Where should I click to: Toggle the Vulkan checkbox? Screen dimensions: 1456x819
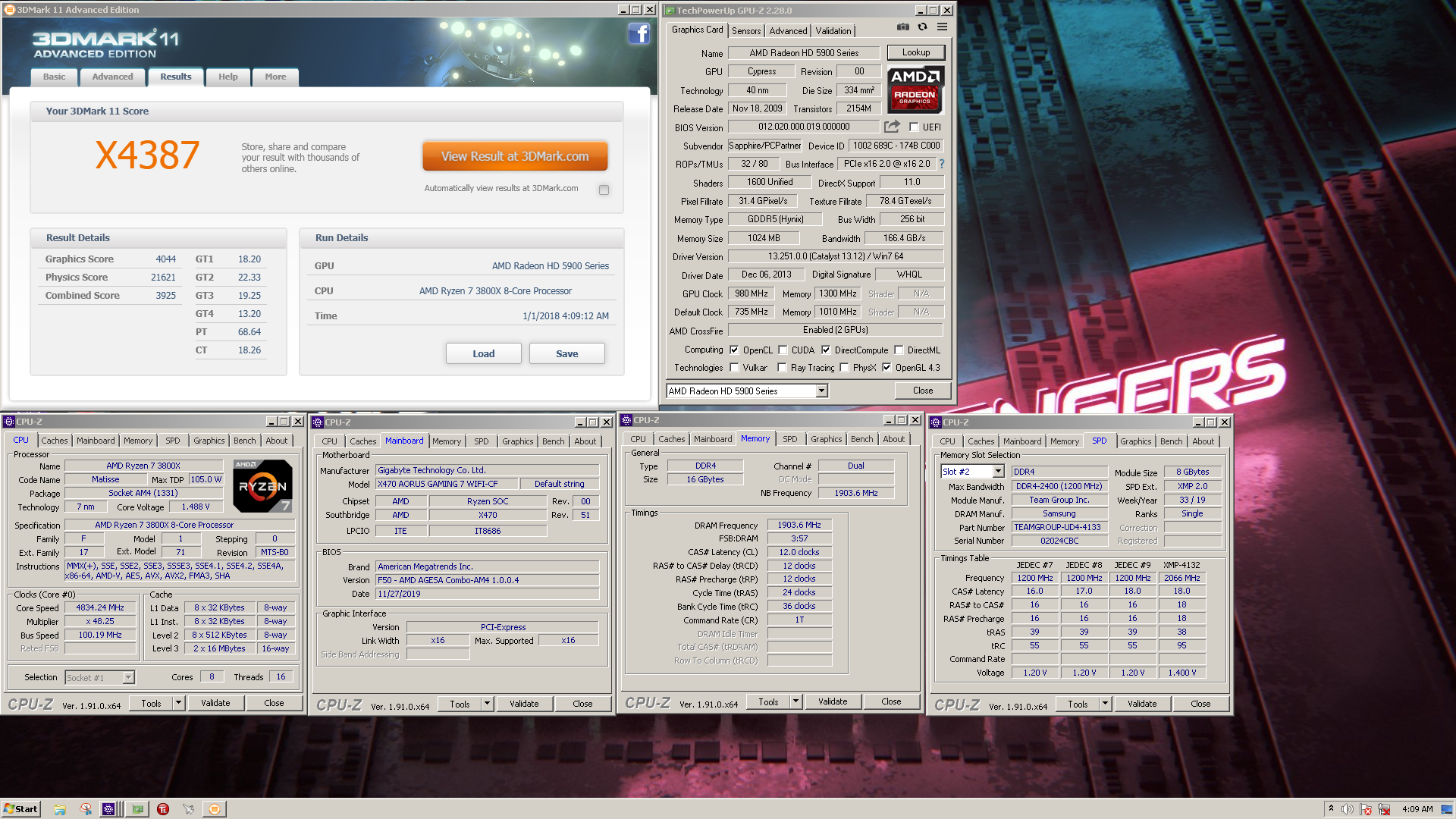point(734,368)
